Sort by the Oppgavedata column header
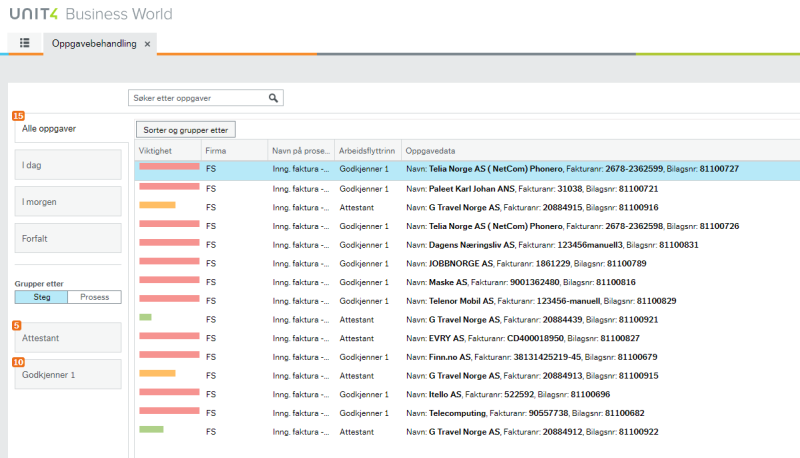Screen dimensions: 800x458 pyautogui.click(x=601, y=150)
